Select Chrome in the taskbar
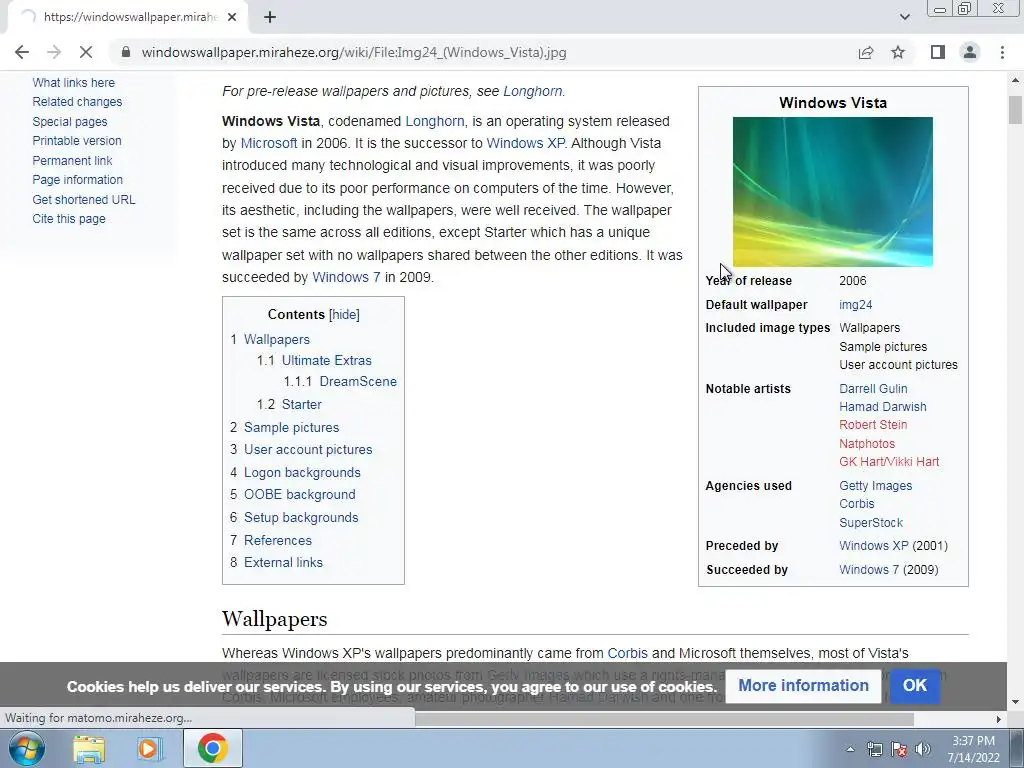Image resolution: width=1024 pixels, height=768 pixels. point(212,748)
